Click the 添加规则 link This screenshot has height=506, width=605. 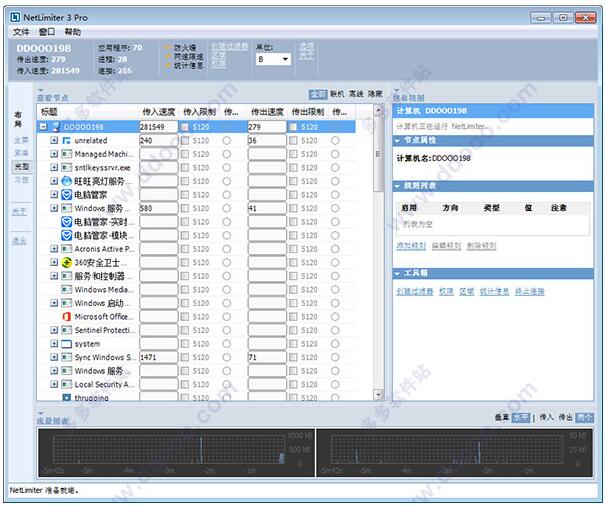pos(411,245)
